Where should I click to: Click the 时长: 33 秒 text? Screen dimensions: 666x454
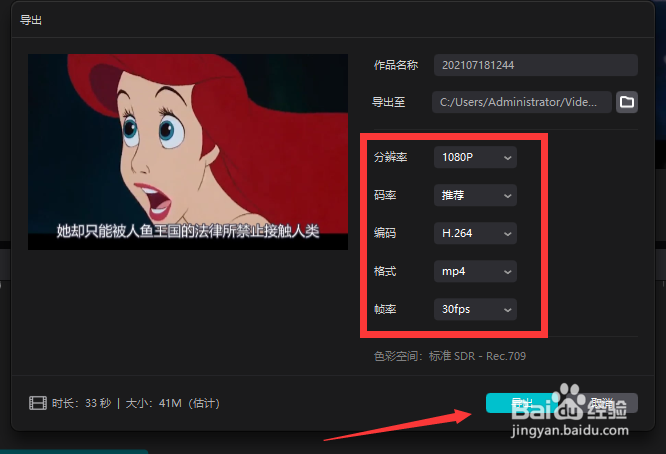tap(82, 403)
